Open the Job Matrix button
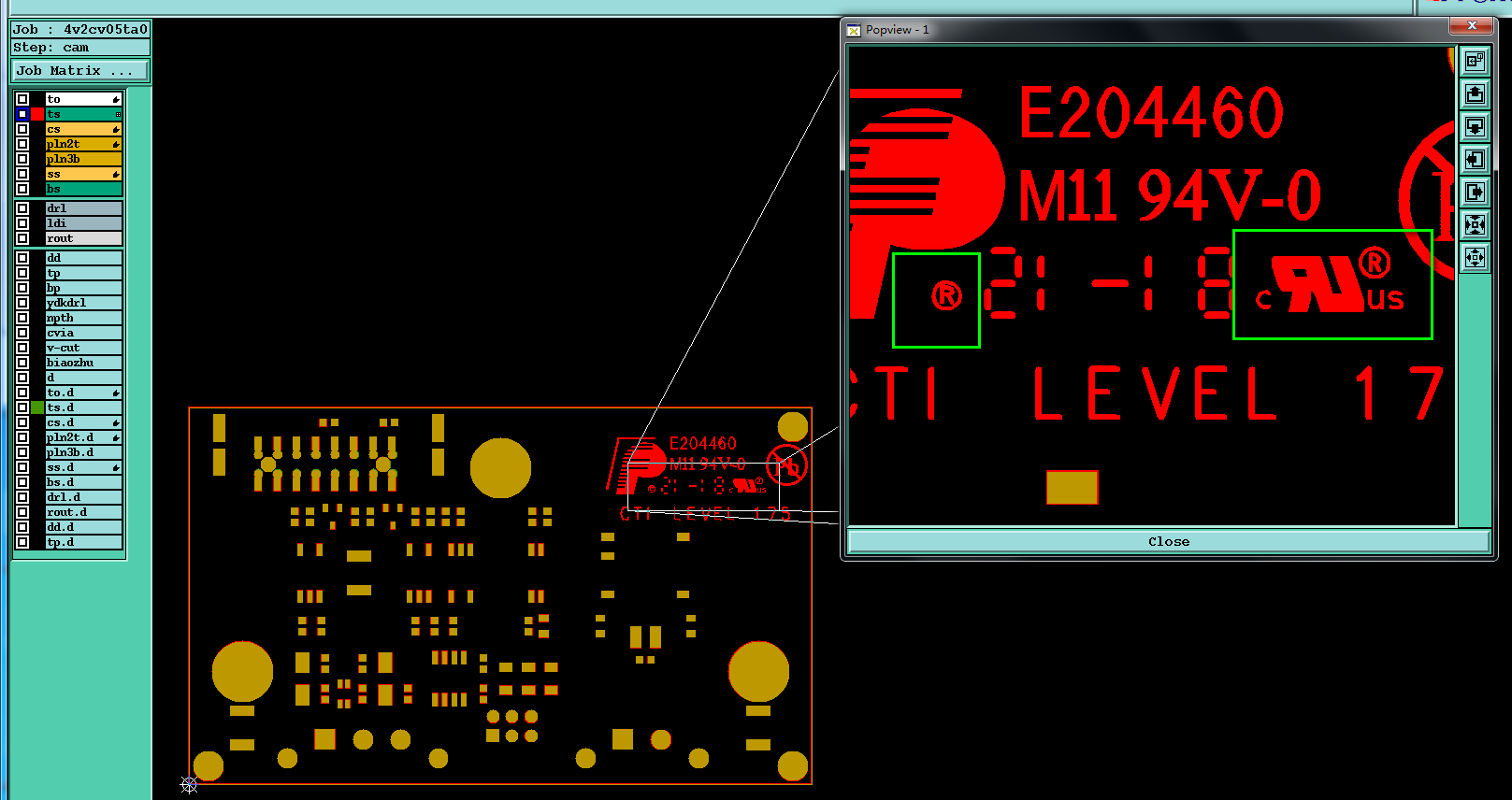The image size is (1512, 800). [80, 70]
